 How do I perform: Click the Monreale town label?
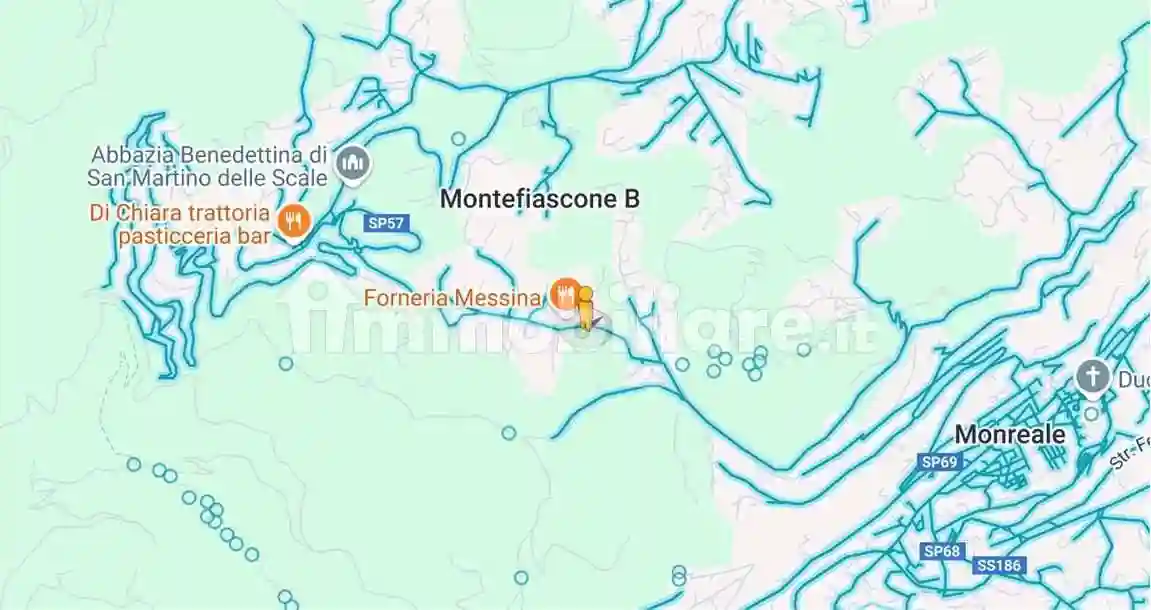tap(1010, 435)
